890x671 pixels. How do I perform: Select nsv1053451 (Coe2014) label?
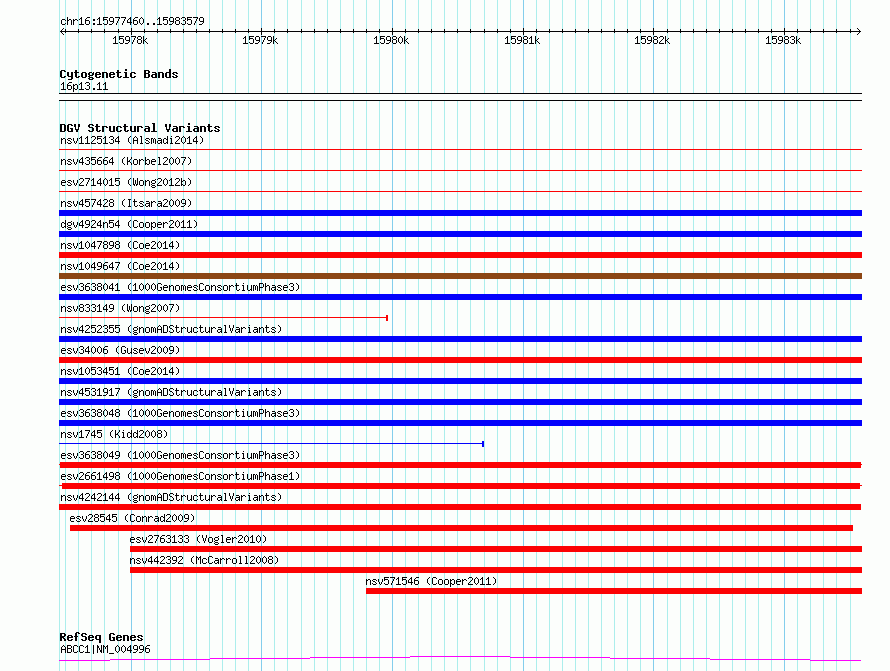click(x=120, y=371)
